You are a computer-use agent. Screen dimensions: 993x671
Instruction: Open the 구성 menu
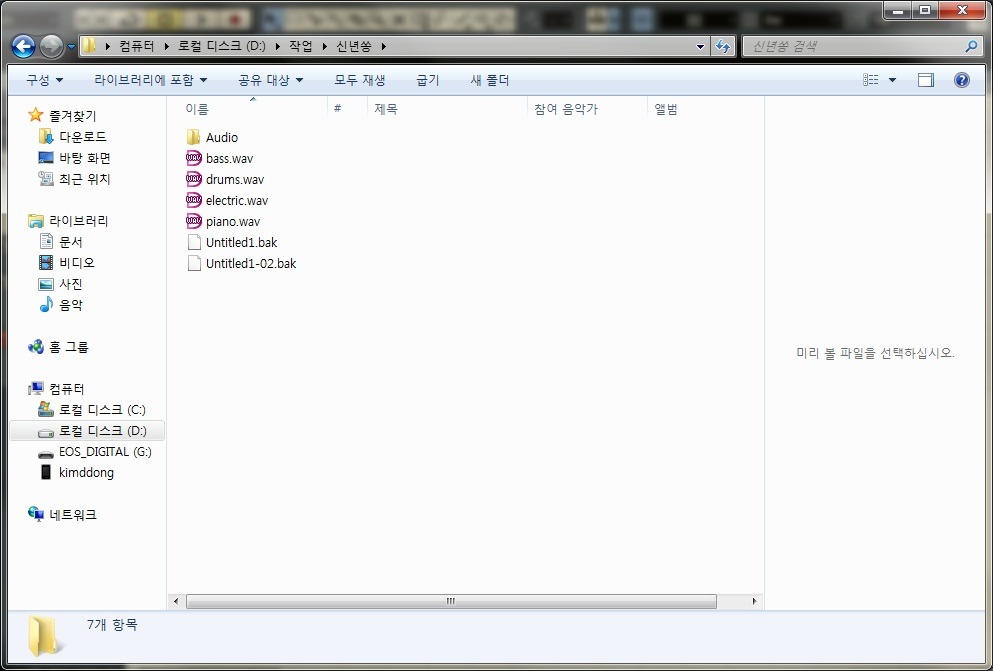coord(44,80)
